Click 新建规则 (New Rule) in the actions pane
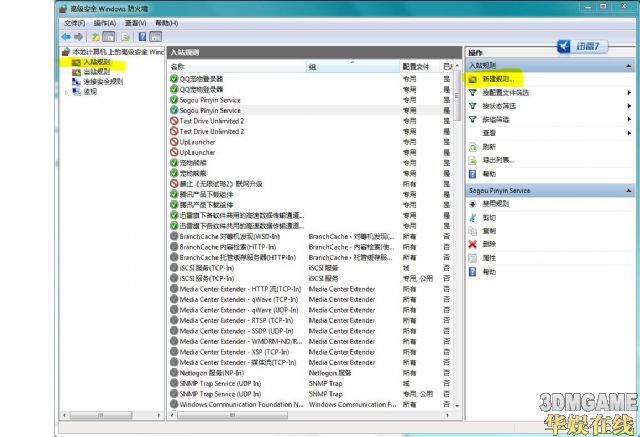This screenshot has width=640, height=437. (498, 79)
